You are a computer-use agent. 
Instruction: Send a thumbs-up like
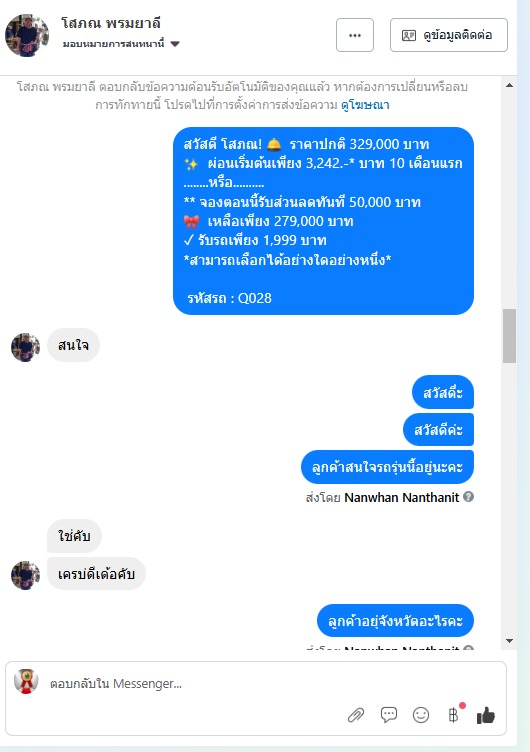point(485,715)
